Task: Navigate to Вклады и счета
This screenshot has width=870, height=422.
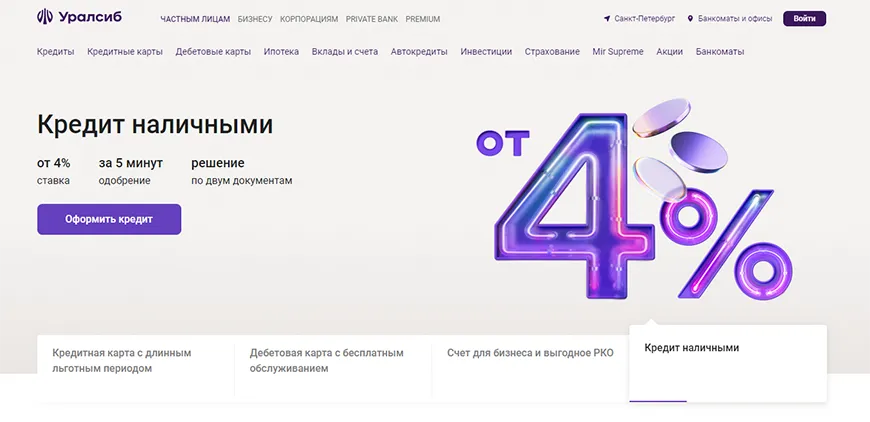Action: (345, 52)
